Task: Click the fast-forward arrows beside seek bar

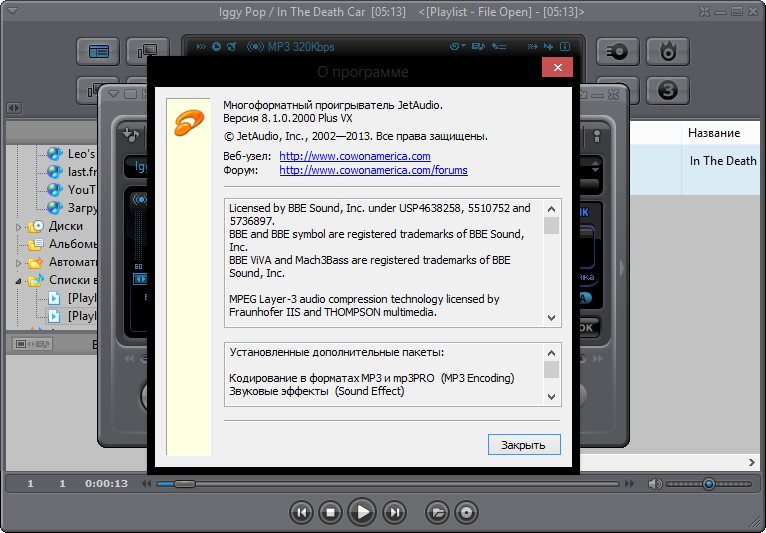Action: pyautogui.click(x=629, y=484)
